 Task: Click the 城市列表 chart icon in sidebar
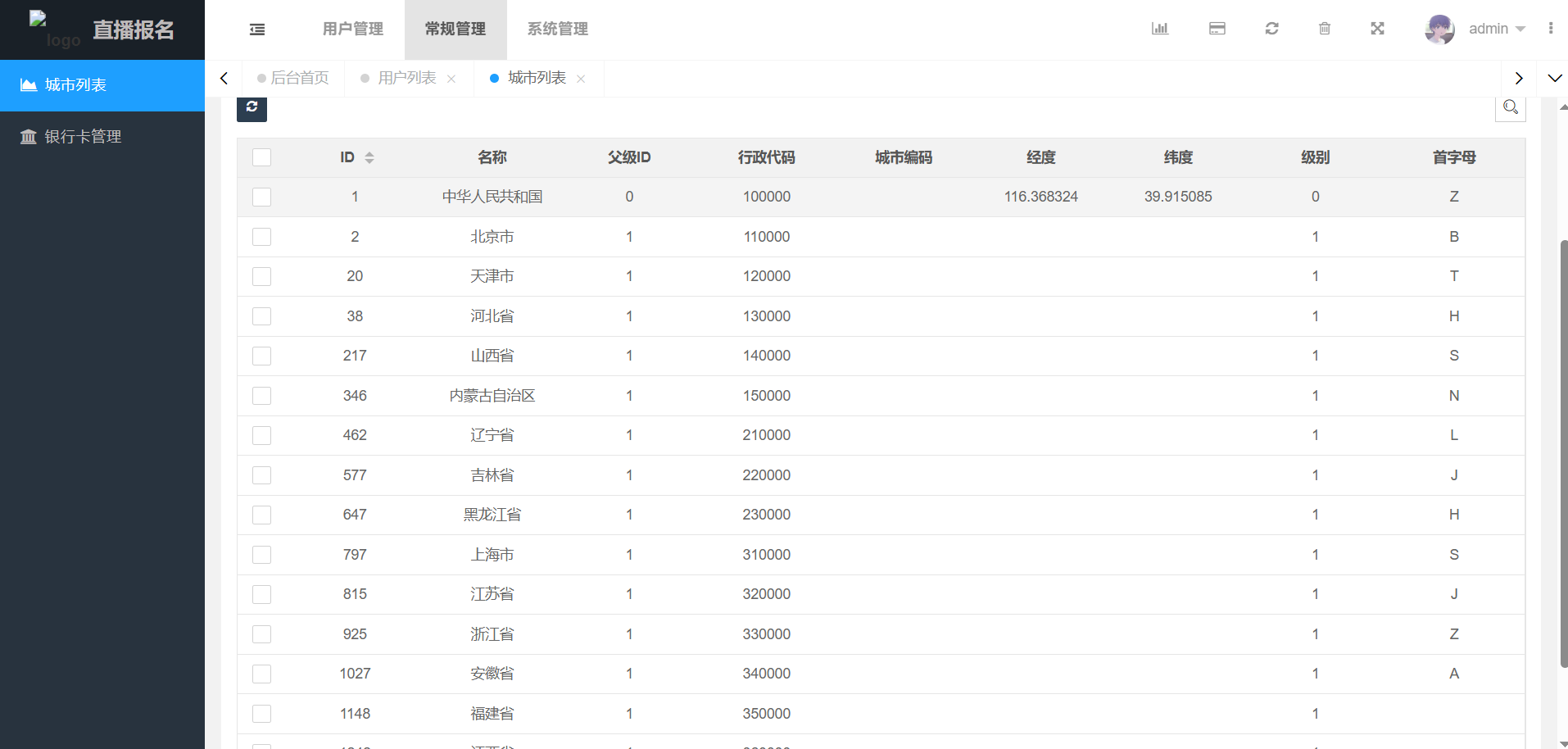pyautogui.click(x=29, y=85)
